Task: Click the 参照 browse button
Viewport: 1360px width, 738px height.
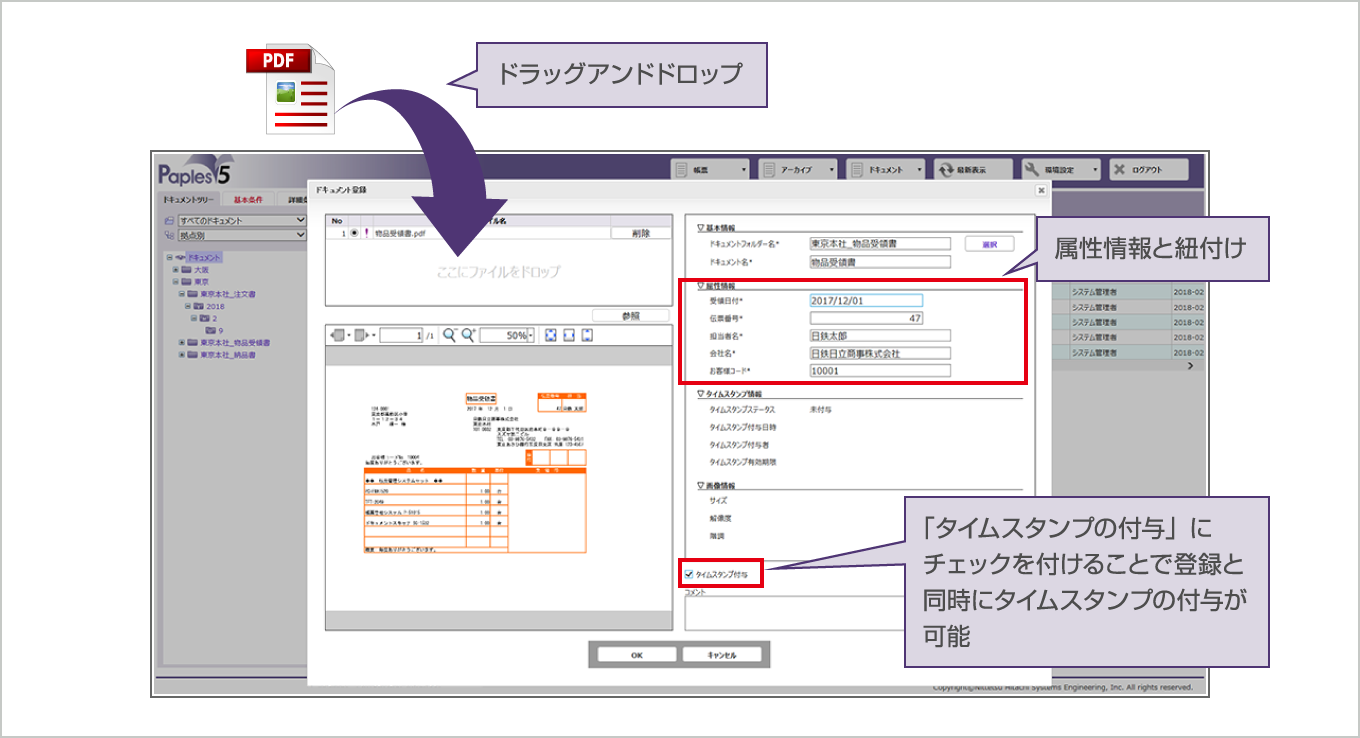Action: coord(630,315)
